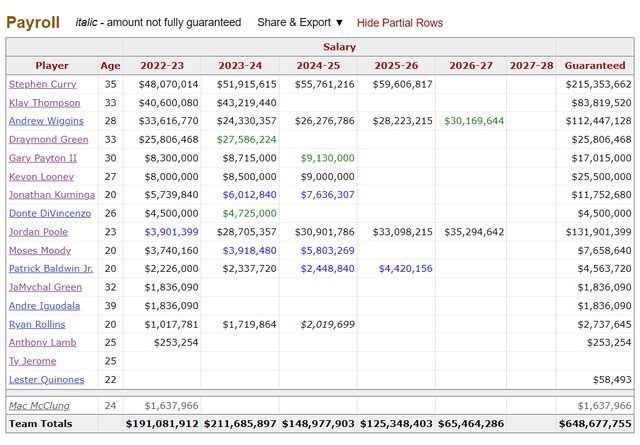Select Thompson's $43,219,440 cell
Image resolution: width=640 pixels, height=445 pixels.
[240, 103]
